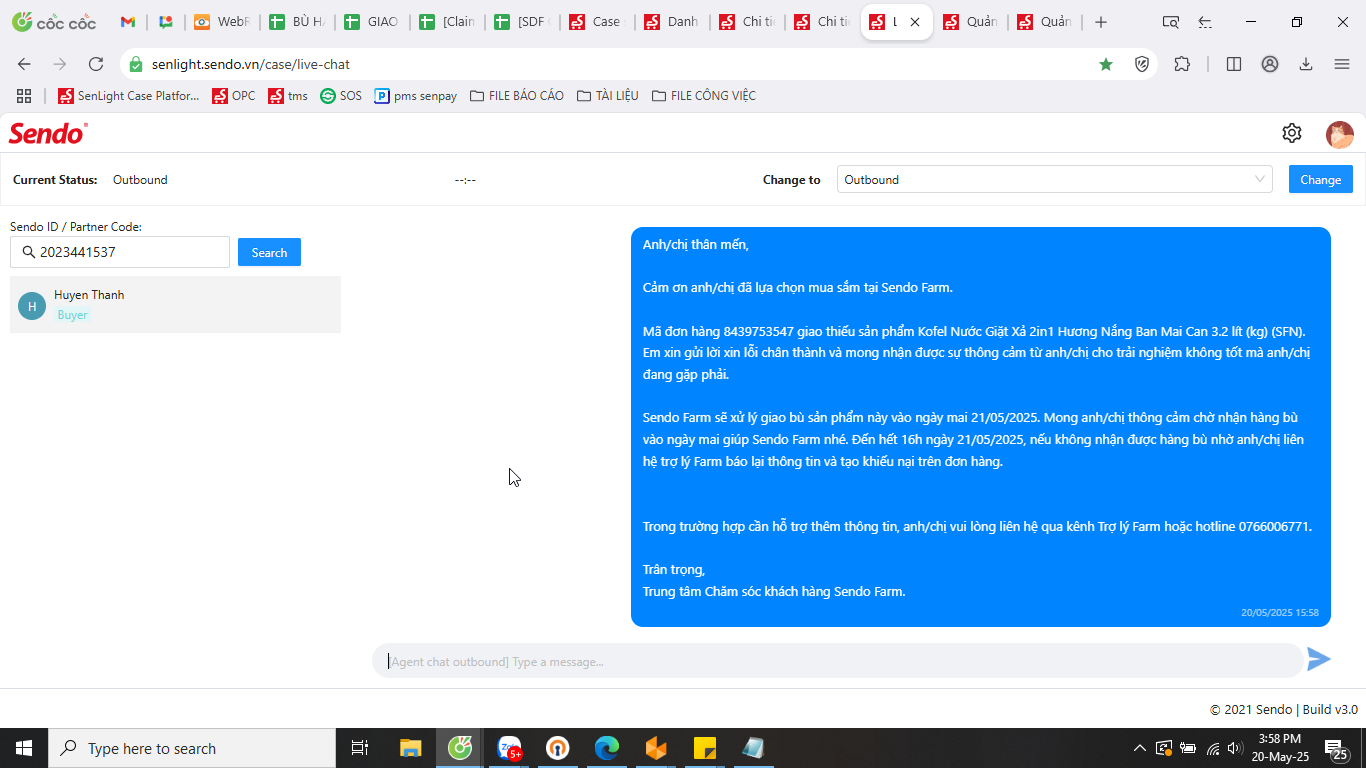Open the SenLight Case Platform bookmark
The width and height of the screenshot is (1366, 768).
point(128,96)
